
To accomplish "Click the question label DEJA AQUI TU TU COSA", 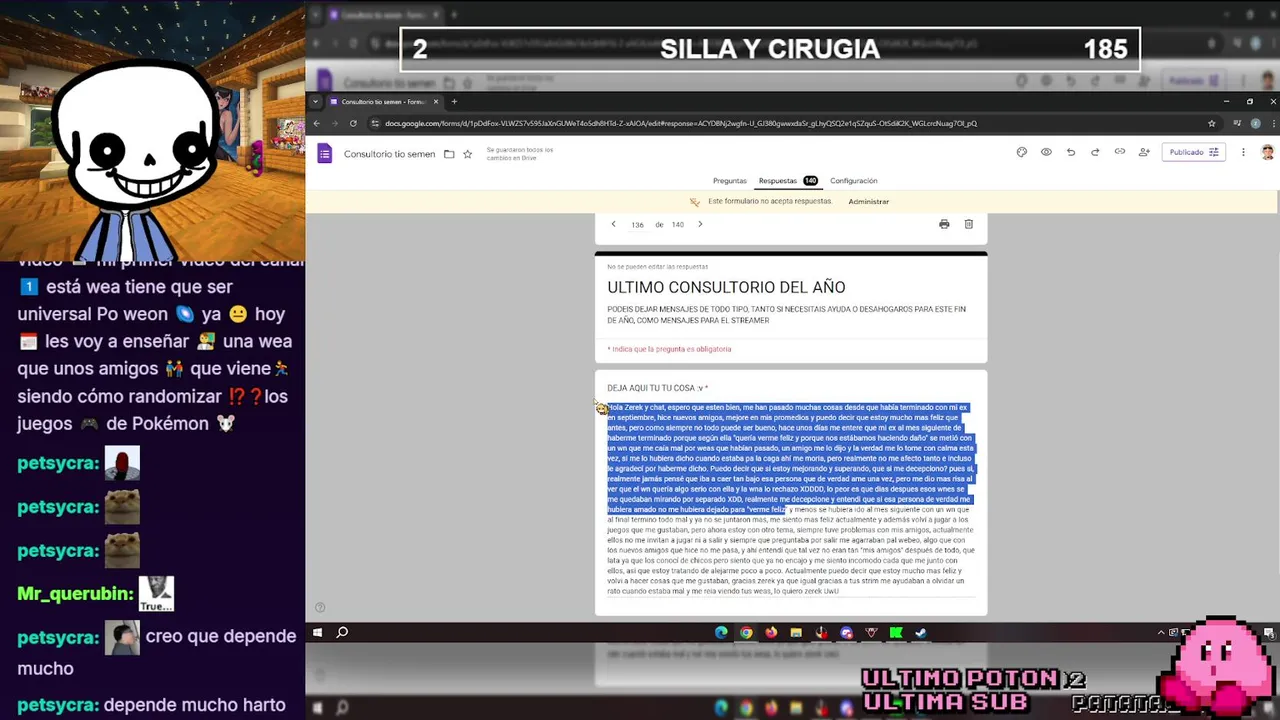I will click(x=657, y=388).
